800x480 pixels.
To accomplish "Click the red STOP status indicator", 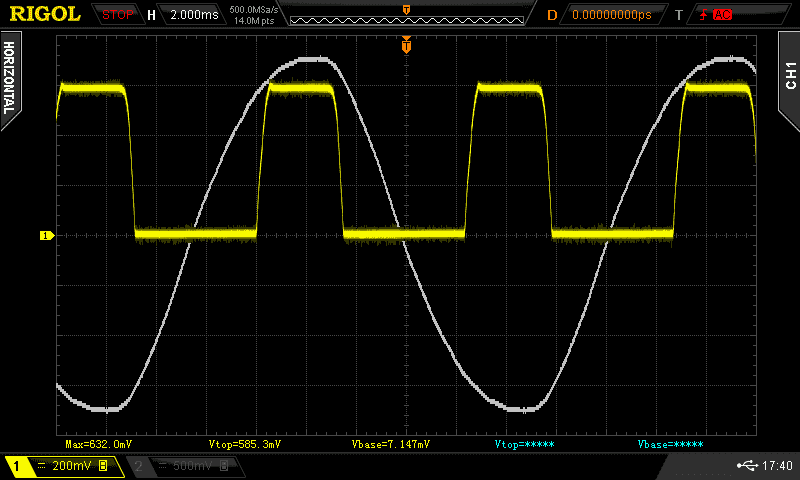I will pos(117,15).
